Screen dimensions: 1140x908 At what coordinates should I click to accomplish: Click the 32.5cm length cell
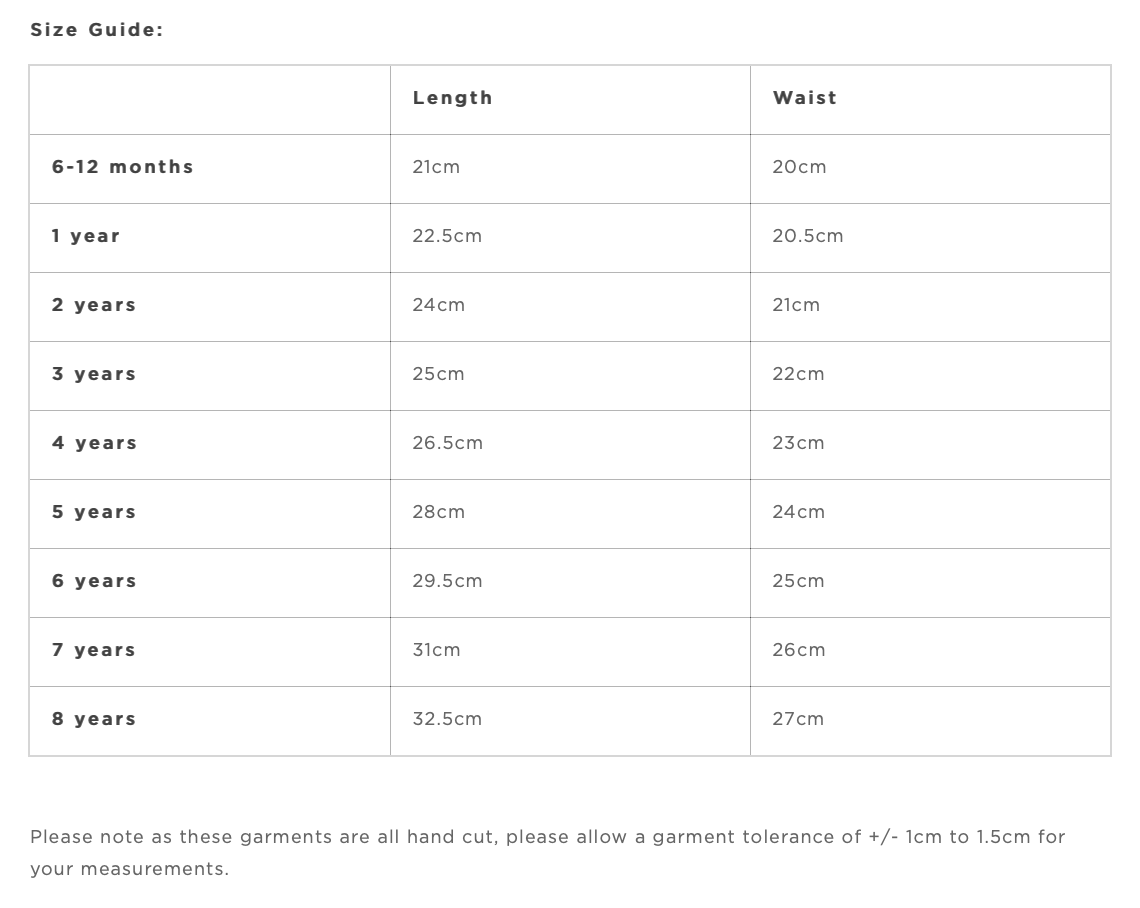point(446,719)
